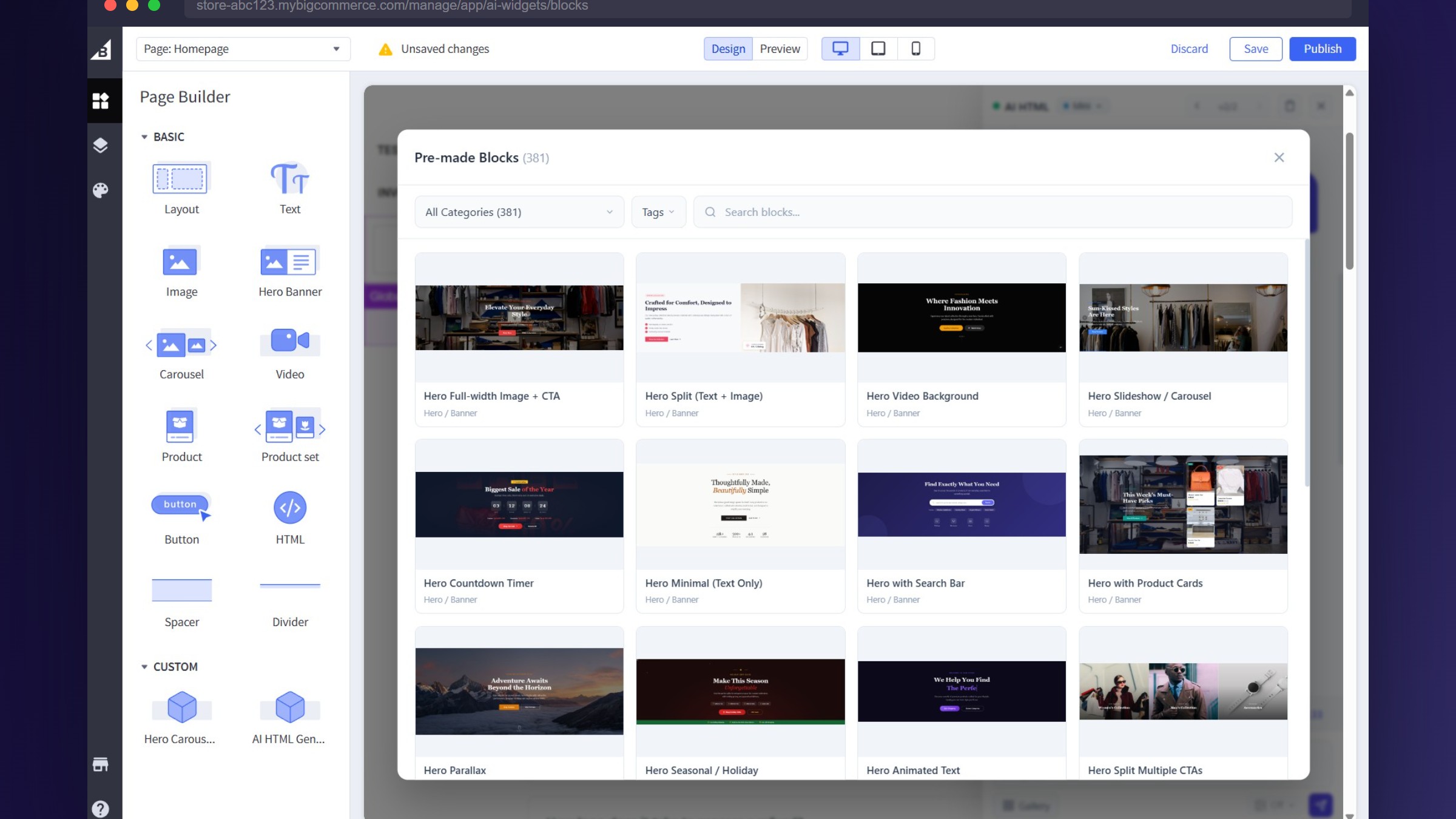1456x819 pixels.
Task: Switch to the Preview tab
Action: point(780,49)
